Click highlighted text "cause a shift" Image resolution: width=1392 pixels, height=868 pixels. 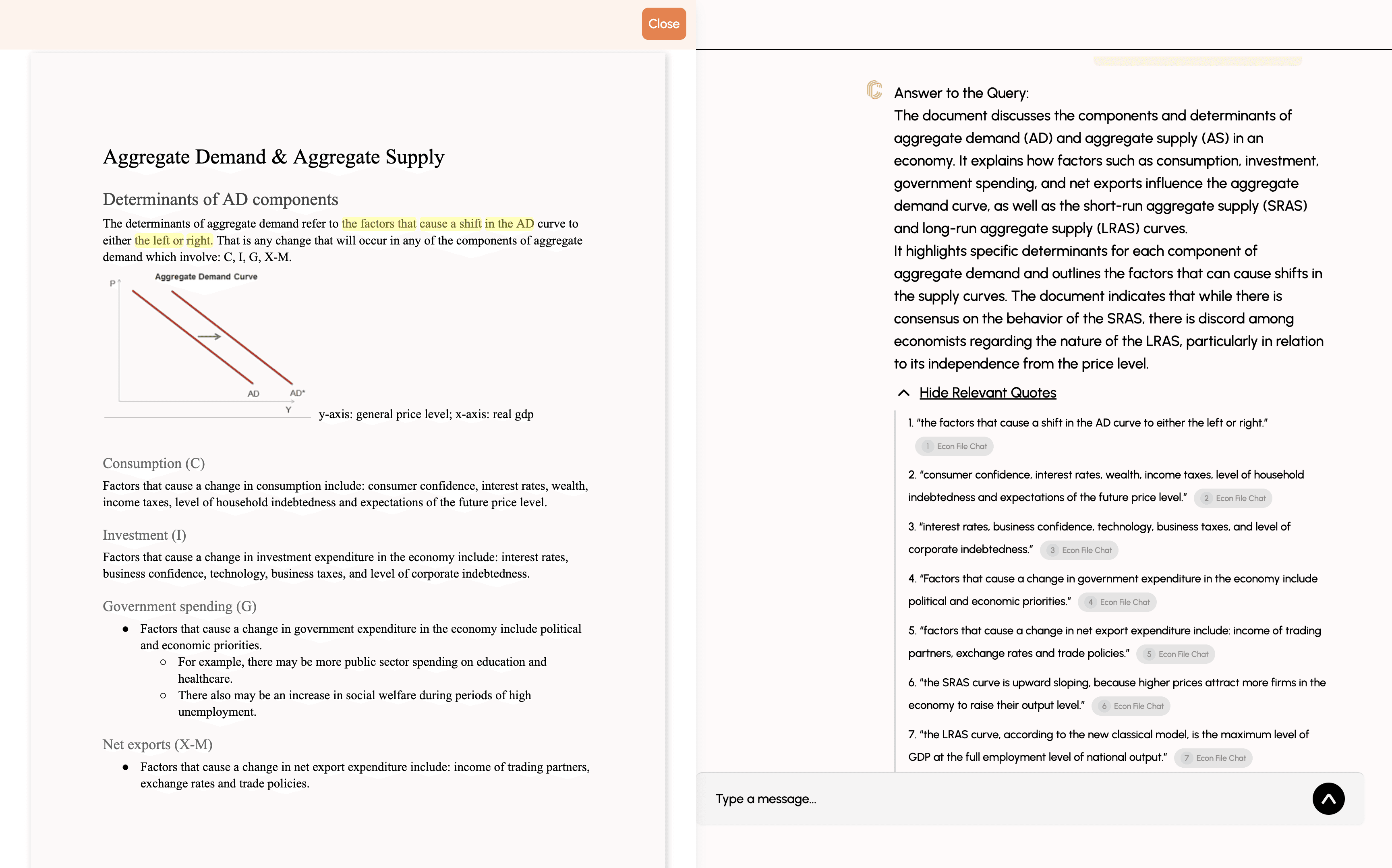(x=450, y=223)
